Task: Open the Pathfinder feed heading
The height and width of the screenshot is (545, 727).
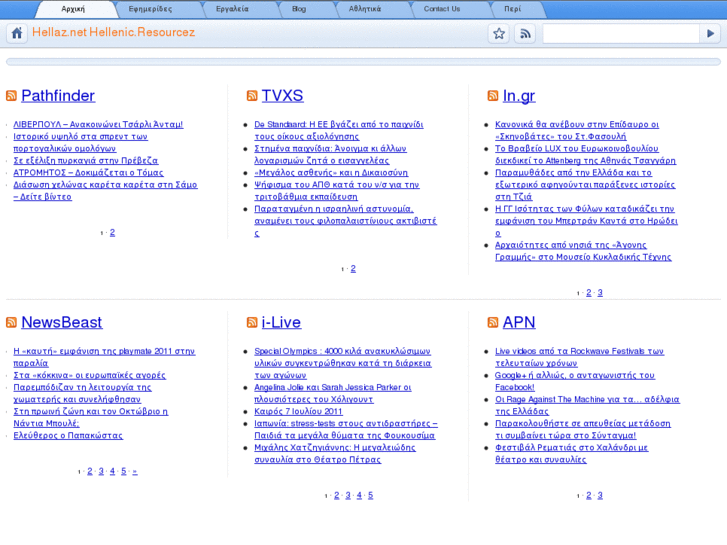Action: [58, 96]
